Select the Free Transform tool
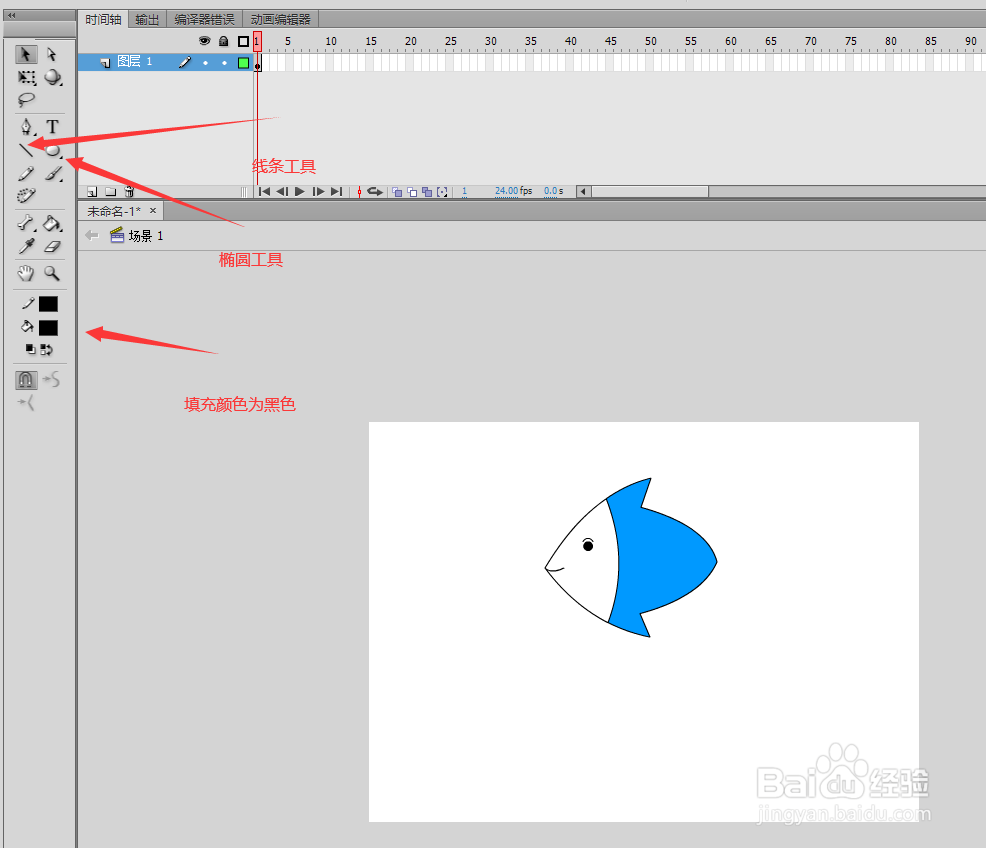 click(27, 77)
